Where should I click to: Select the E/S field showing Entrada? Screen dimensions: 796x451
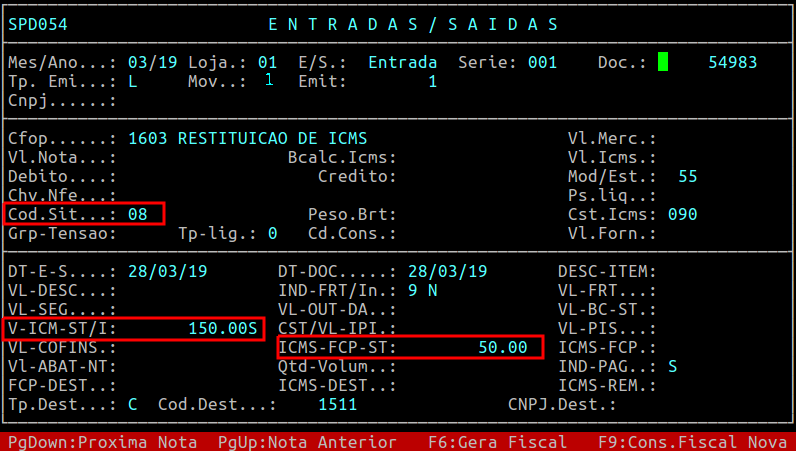[x=402, y=62]
